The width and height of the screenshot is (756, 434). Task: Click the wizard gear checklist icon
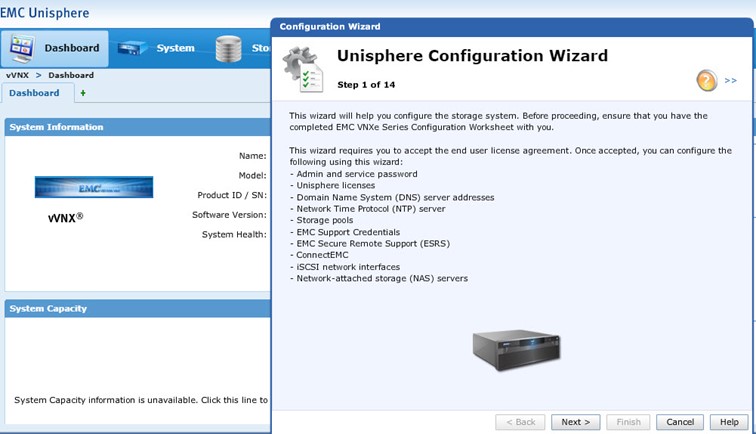(x=303, y=69)
